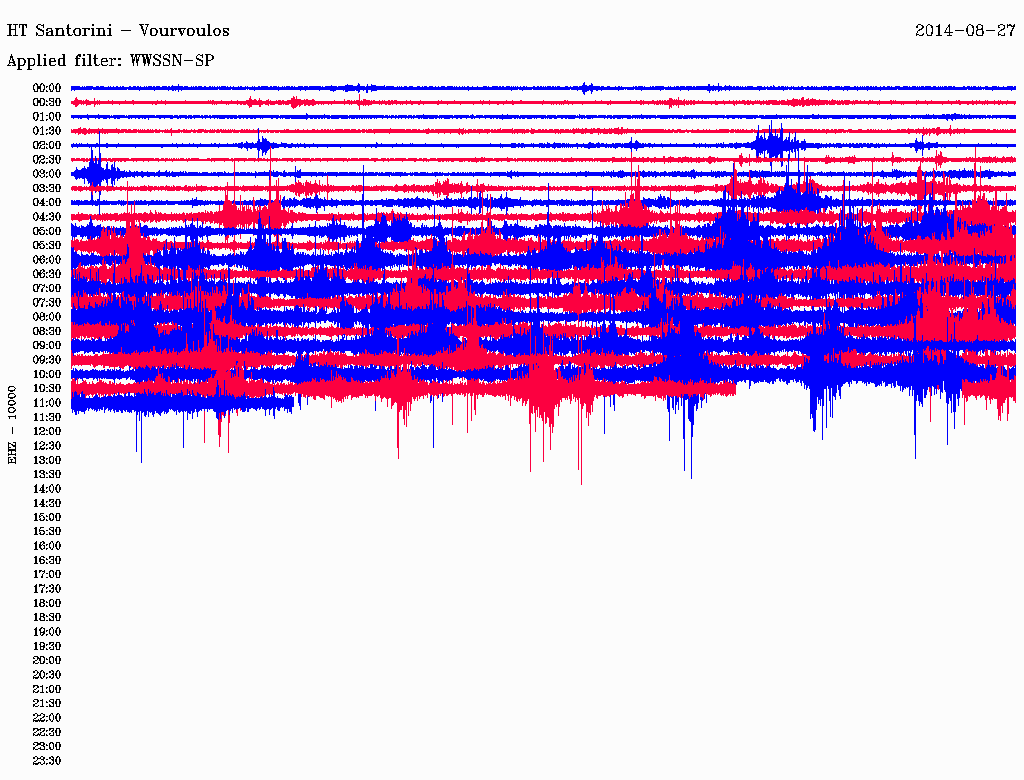Click the 01:00 time label

coord(47,116)
